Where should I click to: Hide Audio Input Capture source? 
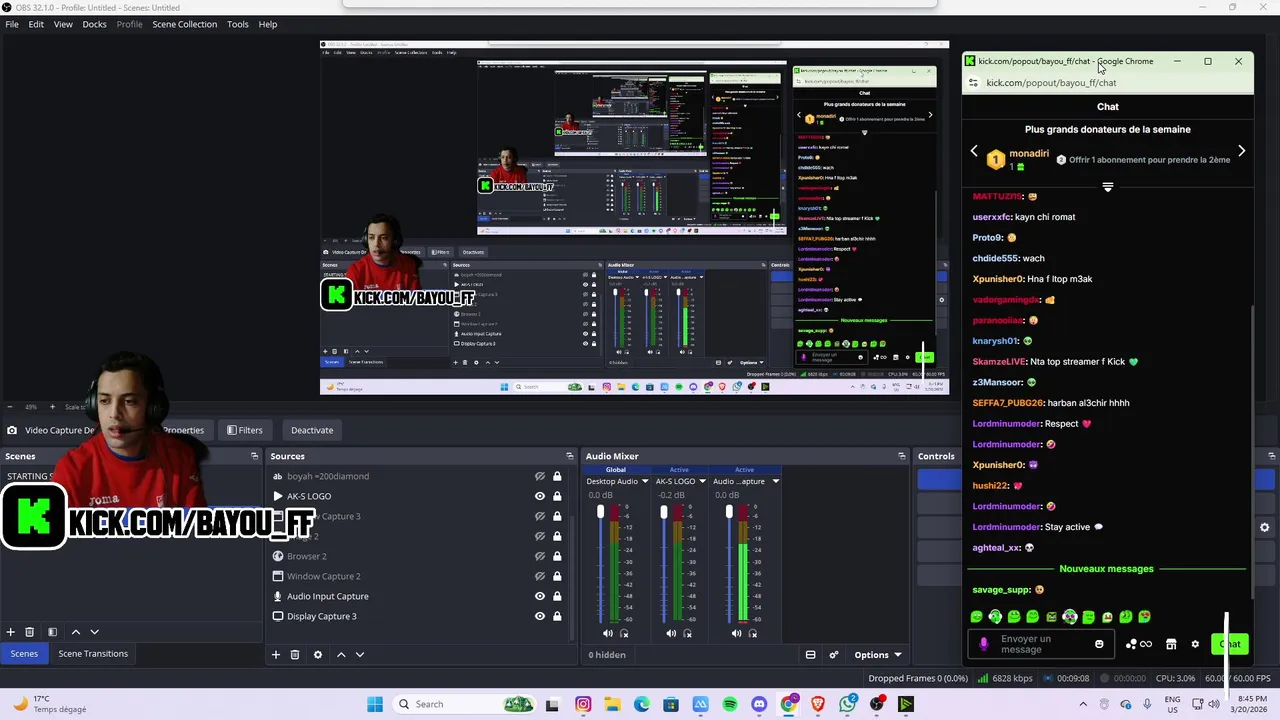coord(540,596)
